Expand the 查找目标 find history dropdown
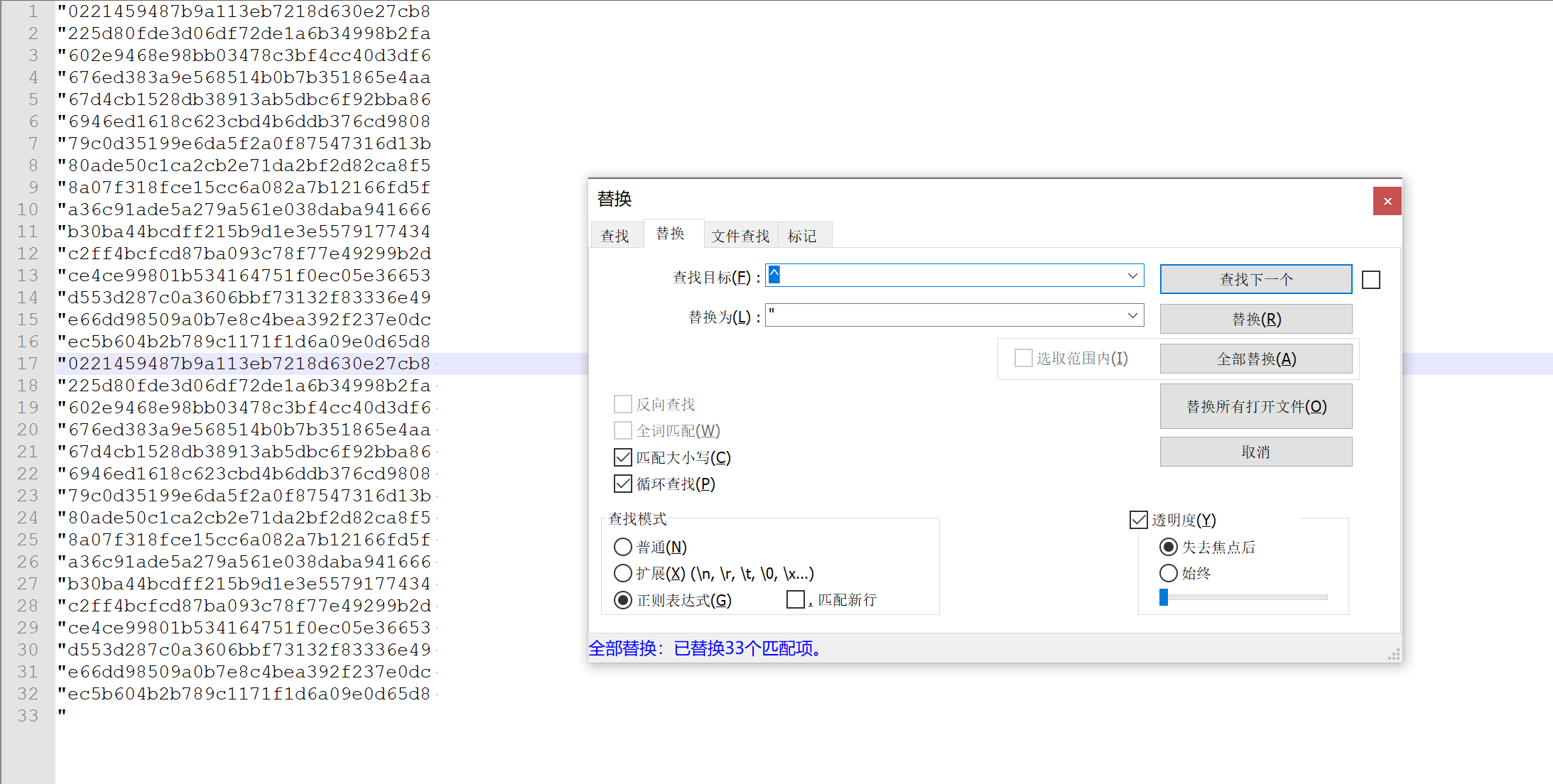The width and height of the screenshot is (1553, 784). click(x=1132, y=276)
